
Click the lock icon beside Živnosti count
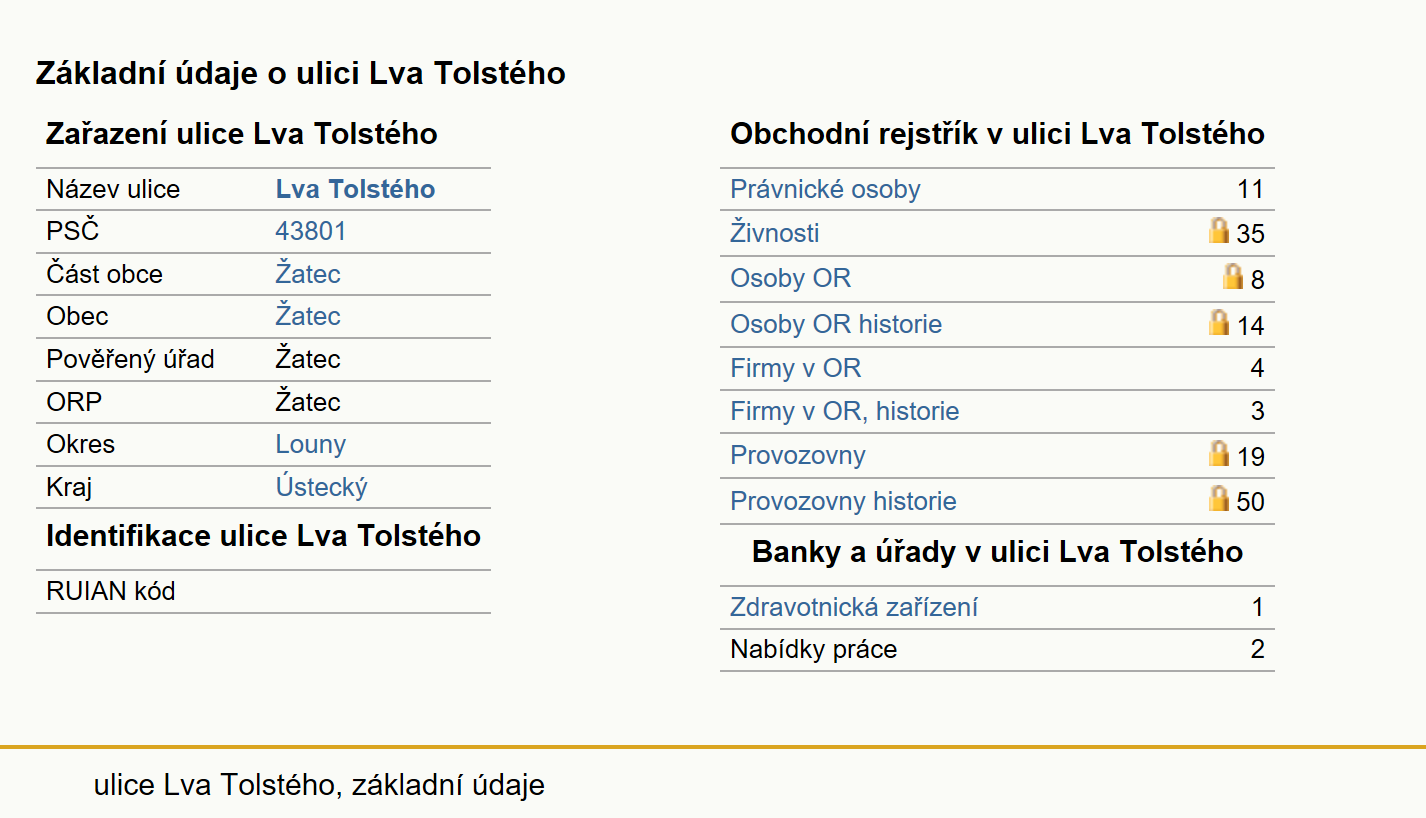(x=1218, y=231)
